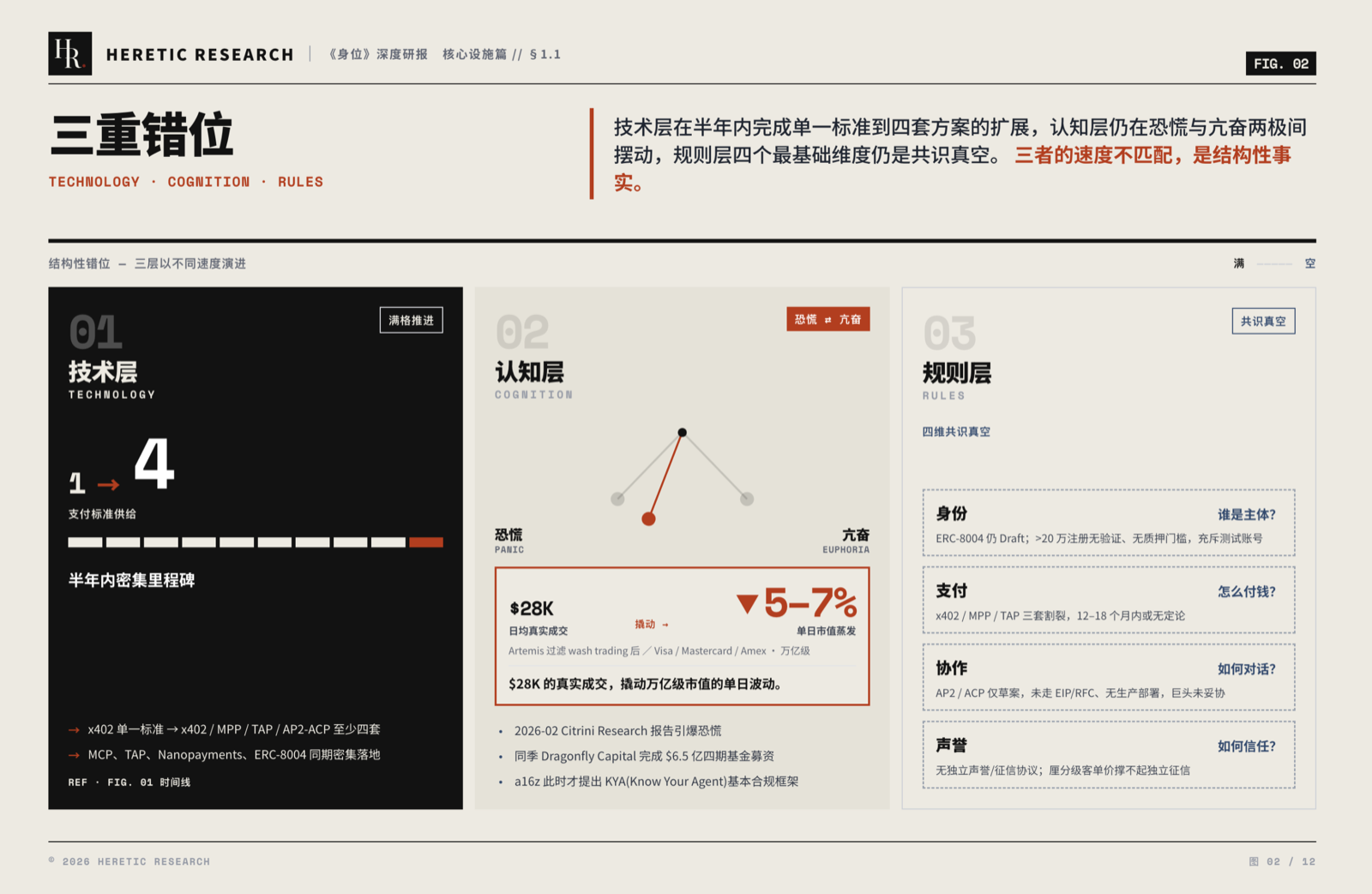The width and height of the screenshot is (1372, 894).
Task: Click the 撬动 → label in the red box
Action: (651, 625)
